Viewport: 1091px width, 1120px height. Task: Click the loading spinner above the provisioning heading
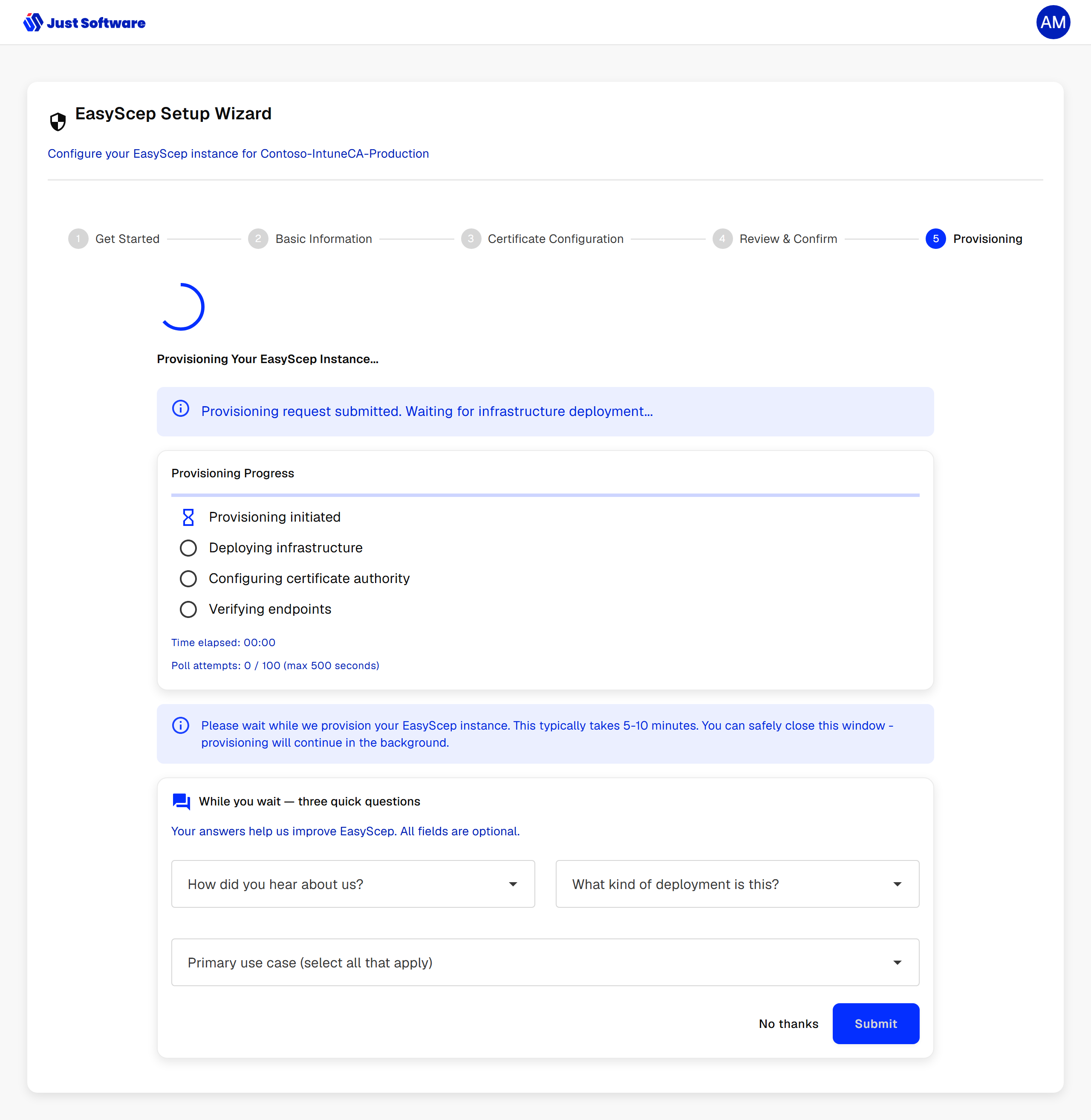coord(181,307)
